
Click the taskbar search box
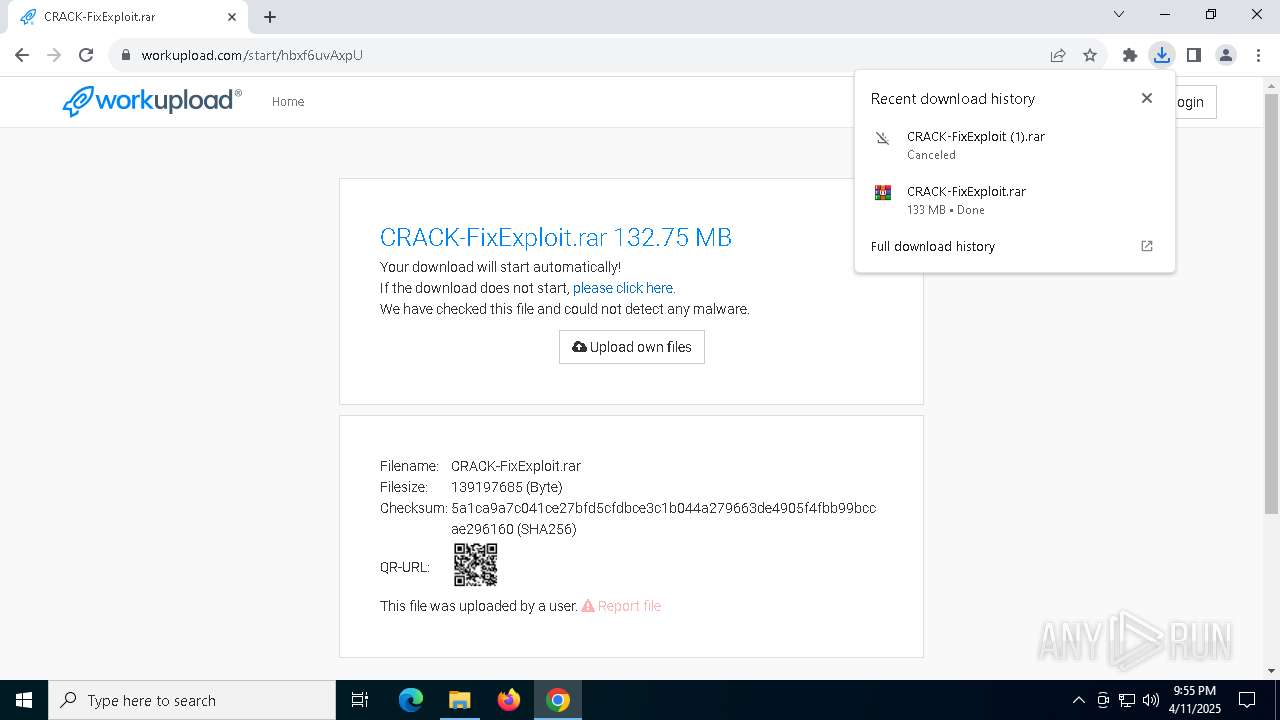click(192, 700)
